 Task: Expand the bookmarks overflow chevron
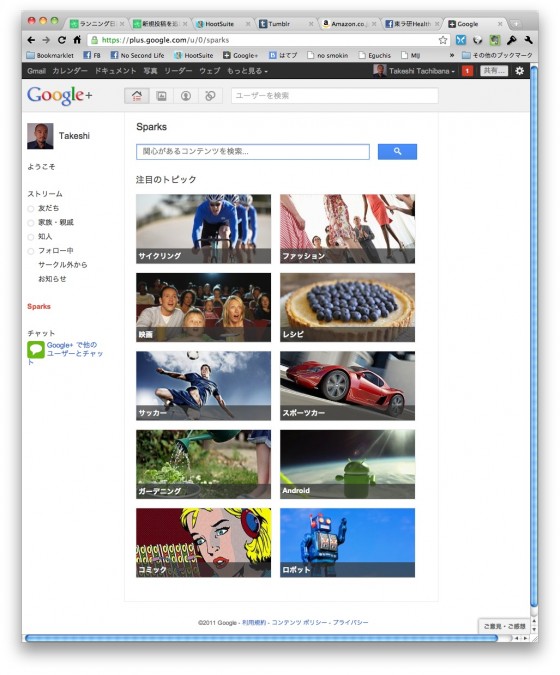[x=452, y=55]
